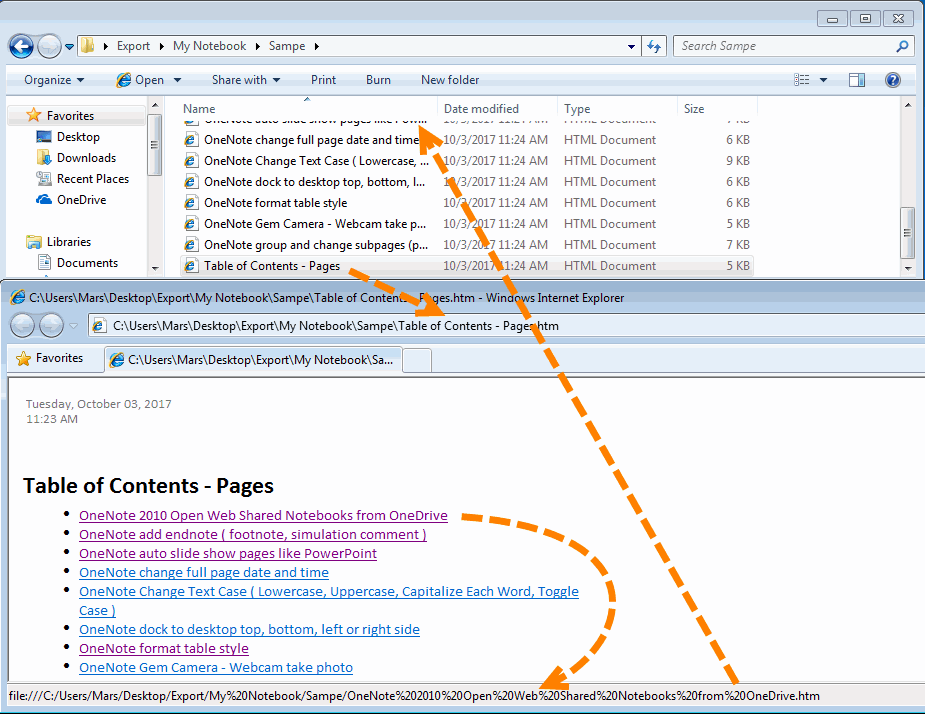Screen dimensions: 925x714
Task: Click the My Notebook breadcrumb segment
Action: click(209, 46)
